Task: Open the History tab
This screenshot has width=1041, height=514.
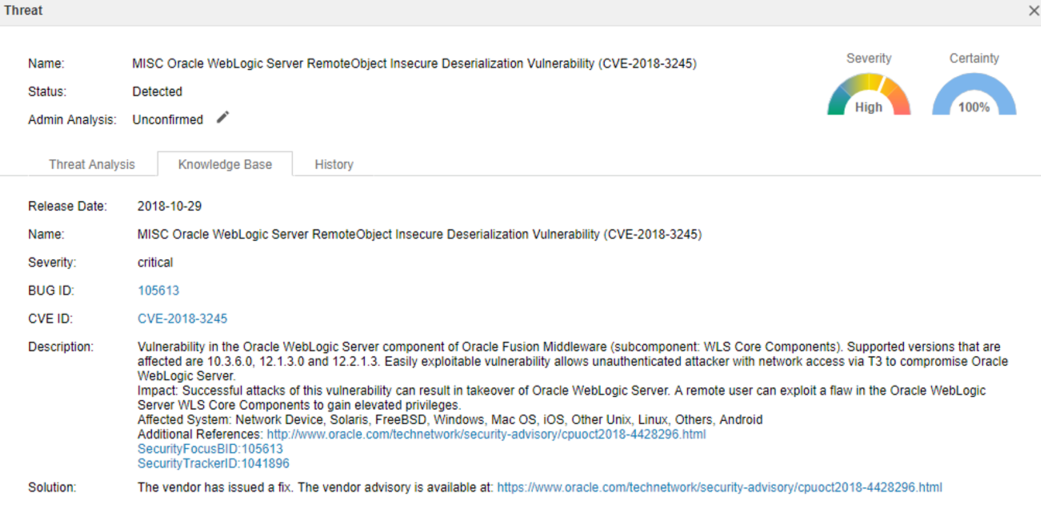Action: click(x=334, y=164)
